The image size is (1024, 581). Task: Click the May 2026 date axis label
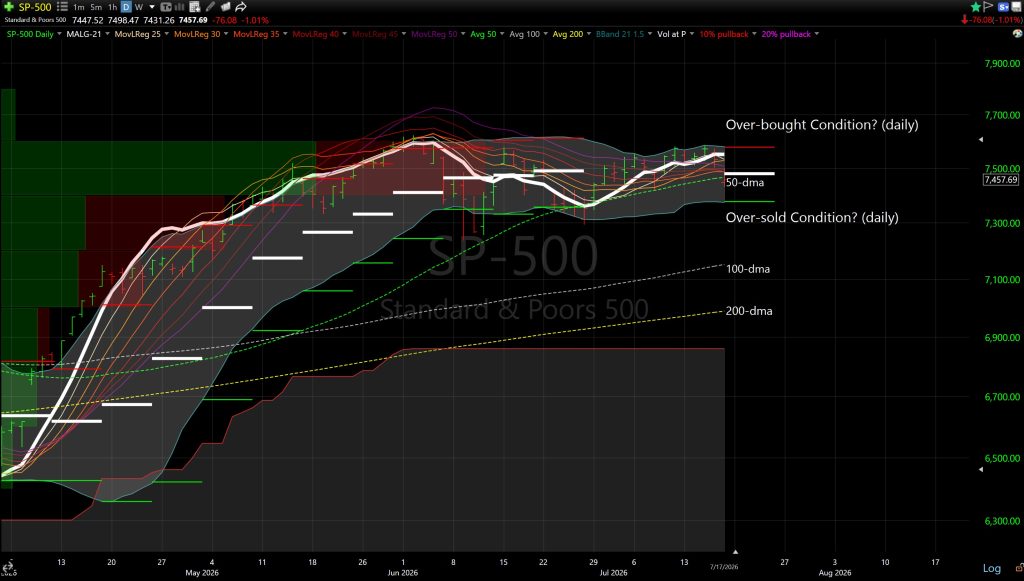[x=202, y=573]
